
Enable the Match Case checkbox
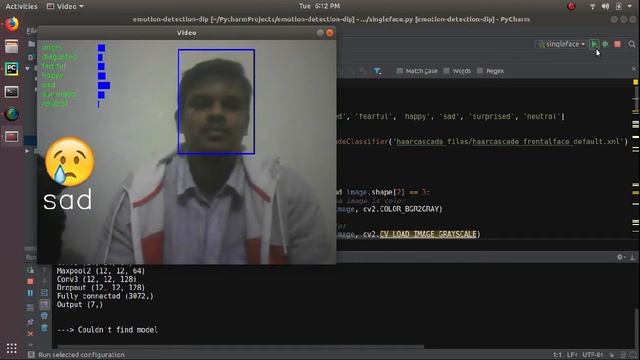[400, 71]
